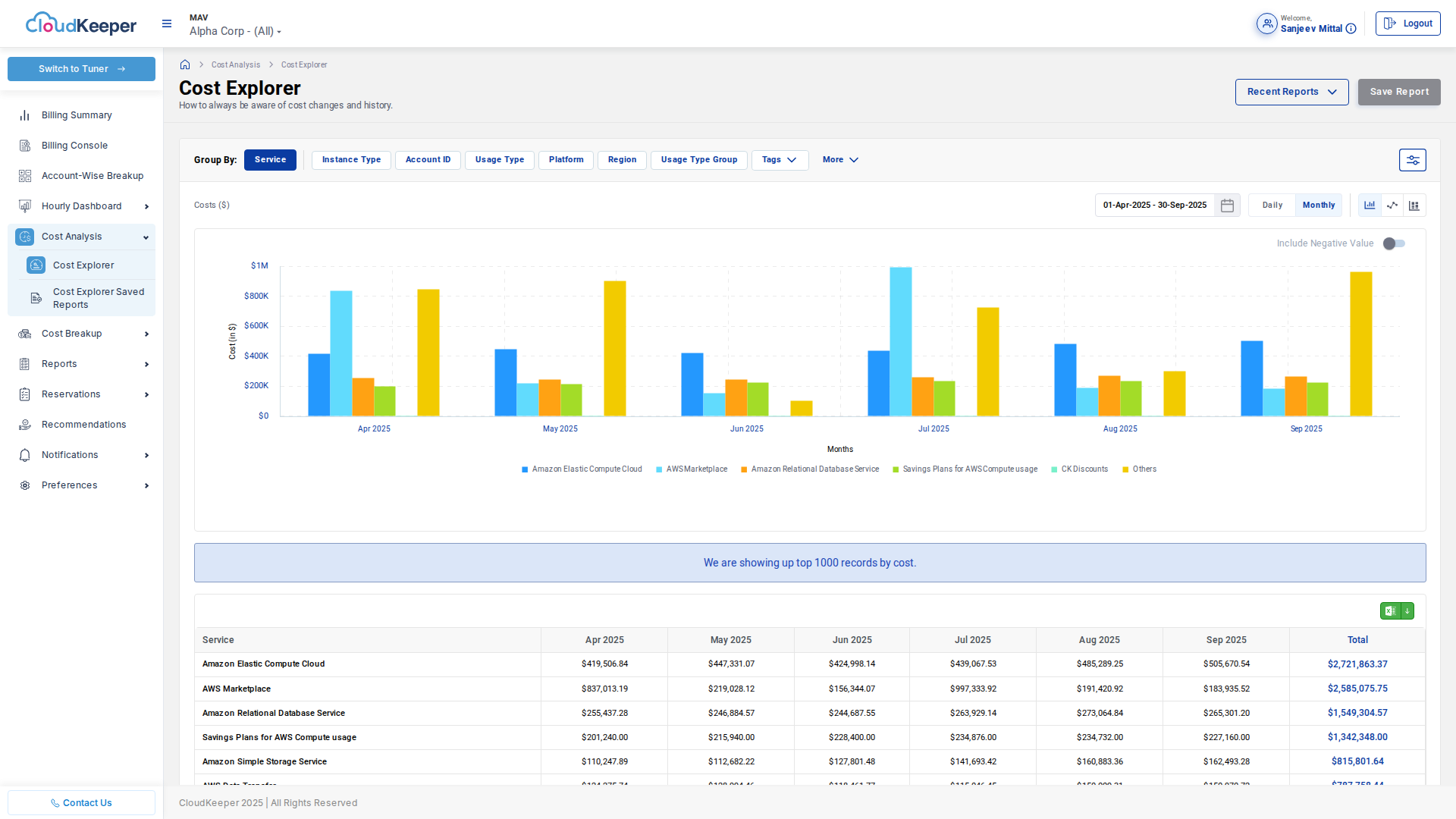Image resolution: width=1456 pixels, height=819 pixels.
Task: Switch to stacked bar chart view icon
Action: click(x=1414, y=206)
